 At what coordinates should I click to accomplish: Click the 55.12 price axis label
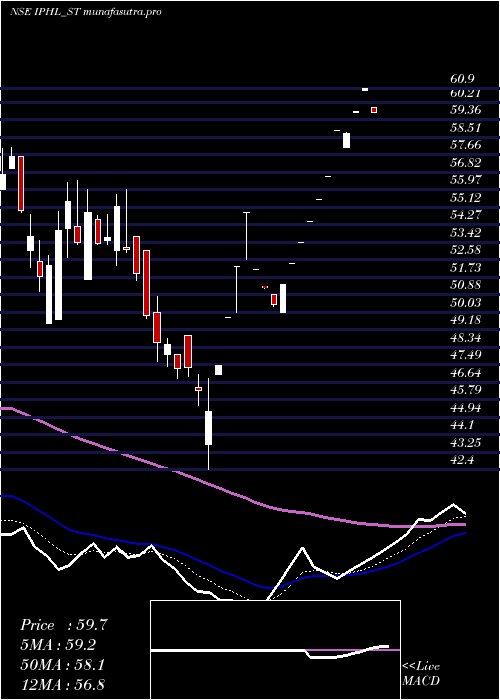click(466, 197)
